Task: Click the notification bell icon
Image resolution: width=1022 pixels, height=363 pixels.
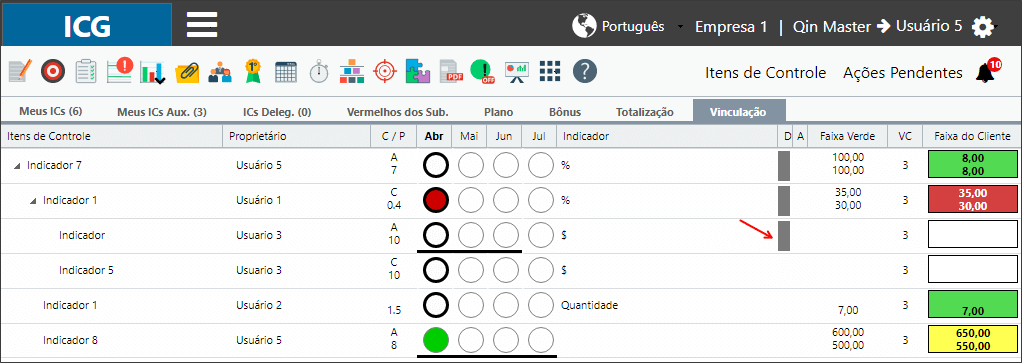Action: click(987, 72)
